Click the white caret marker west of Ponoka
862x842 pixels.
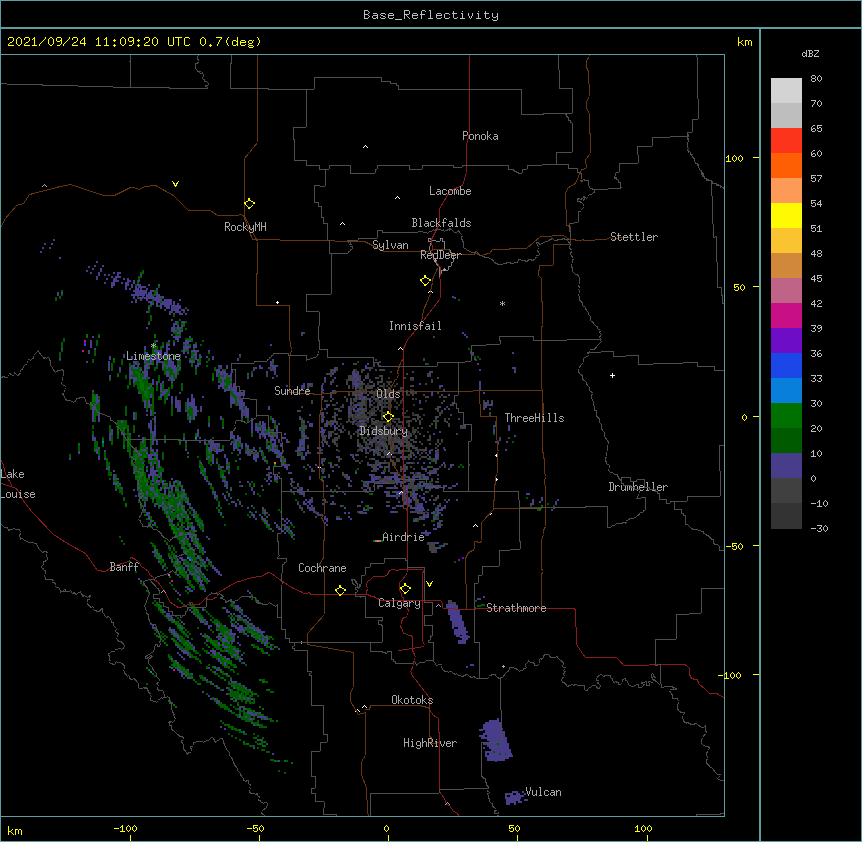(365, 147)
